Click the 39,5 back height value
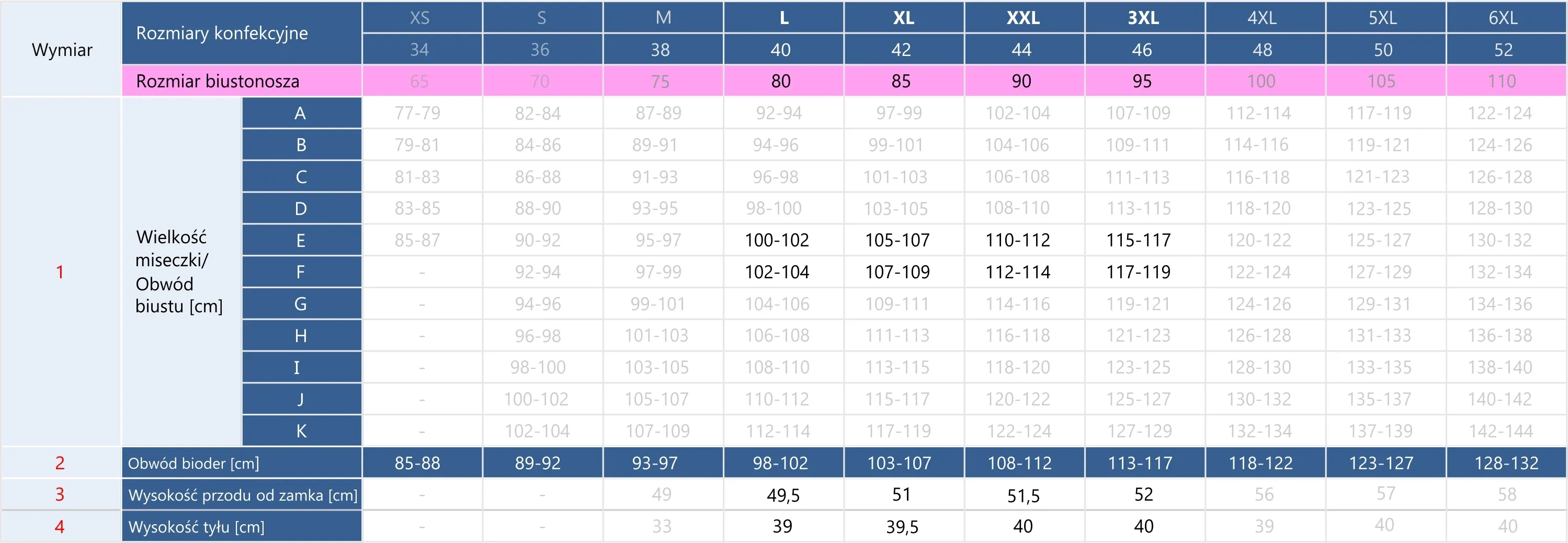 click(x=902, y=527)
